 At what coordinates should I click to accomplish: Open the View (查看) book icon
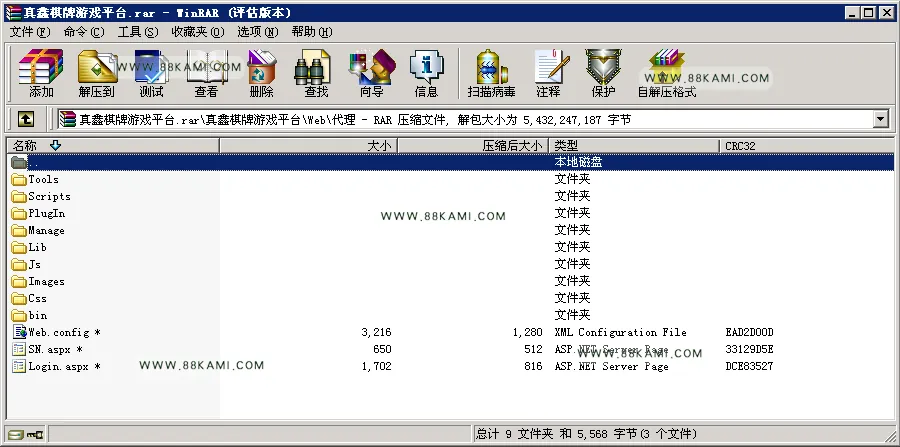(x=206, y=73)
